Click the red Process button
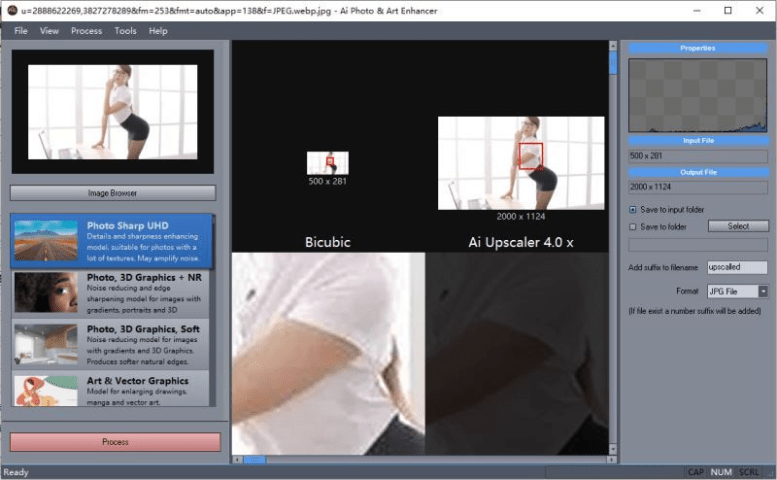 (x=115, y=441)
